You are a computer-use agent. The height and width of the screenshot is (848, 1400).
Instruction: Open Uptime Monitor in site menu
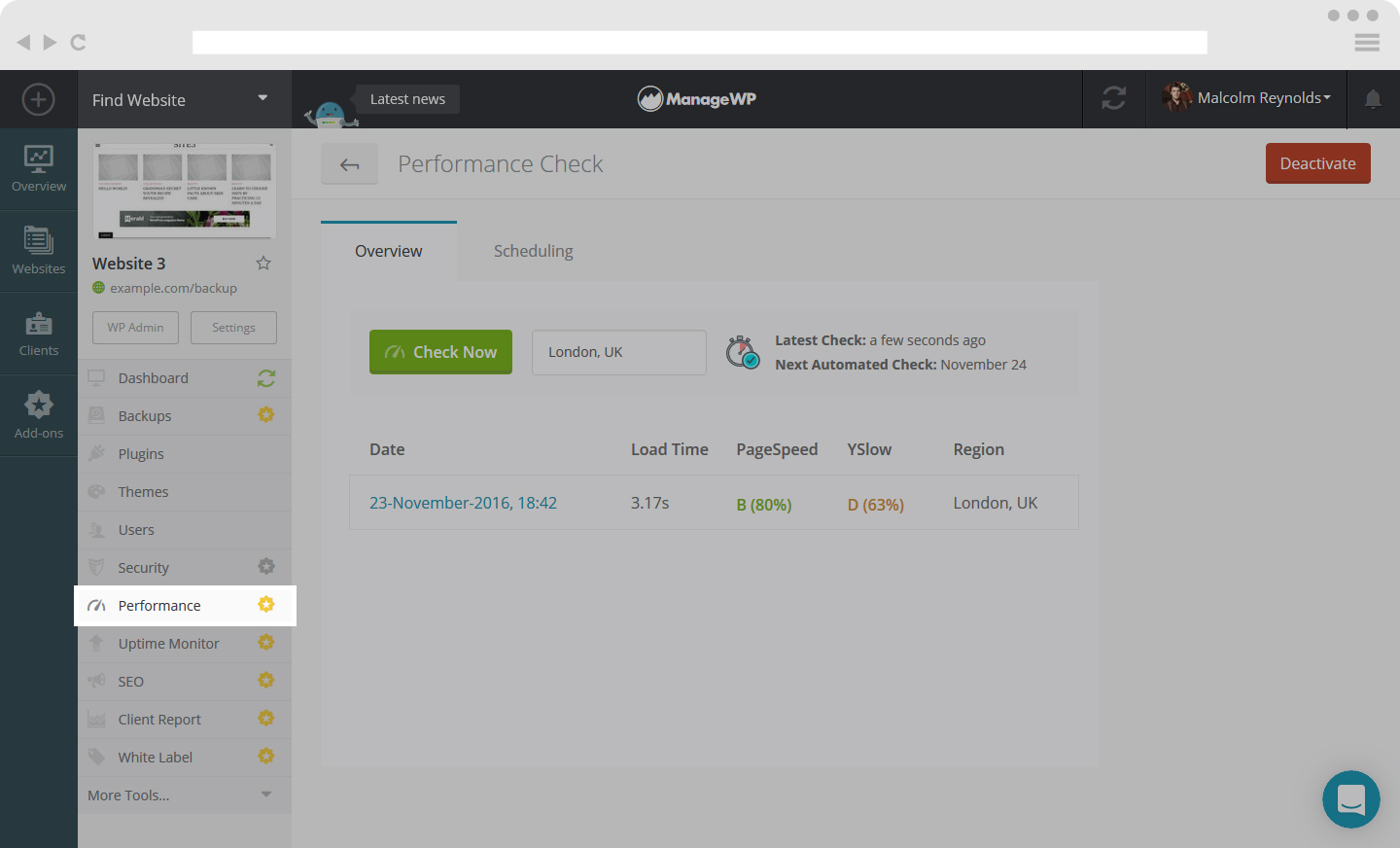[x=185, y=644]
